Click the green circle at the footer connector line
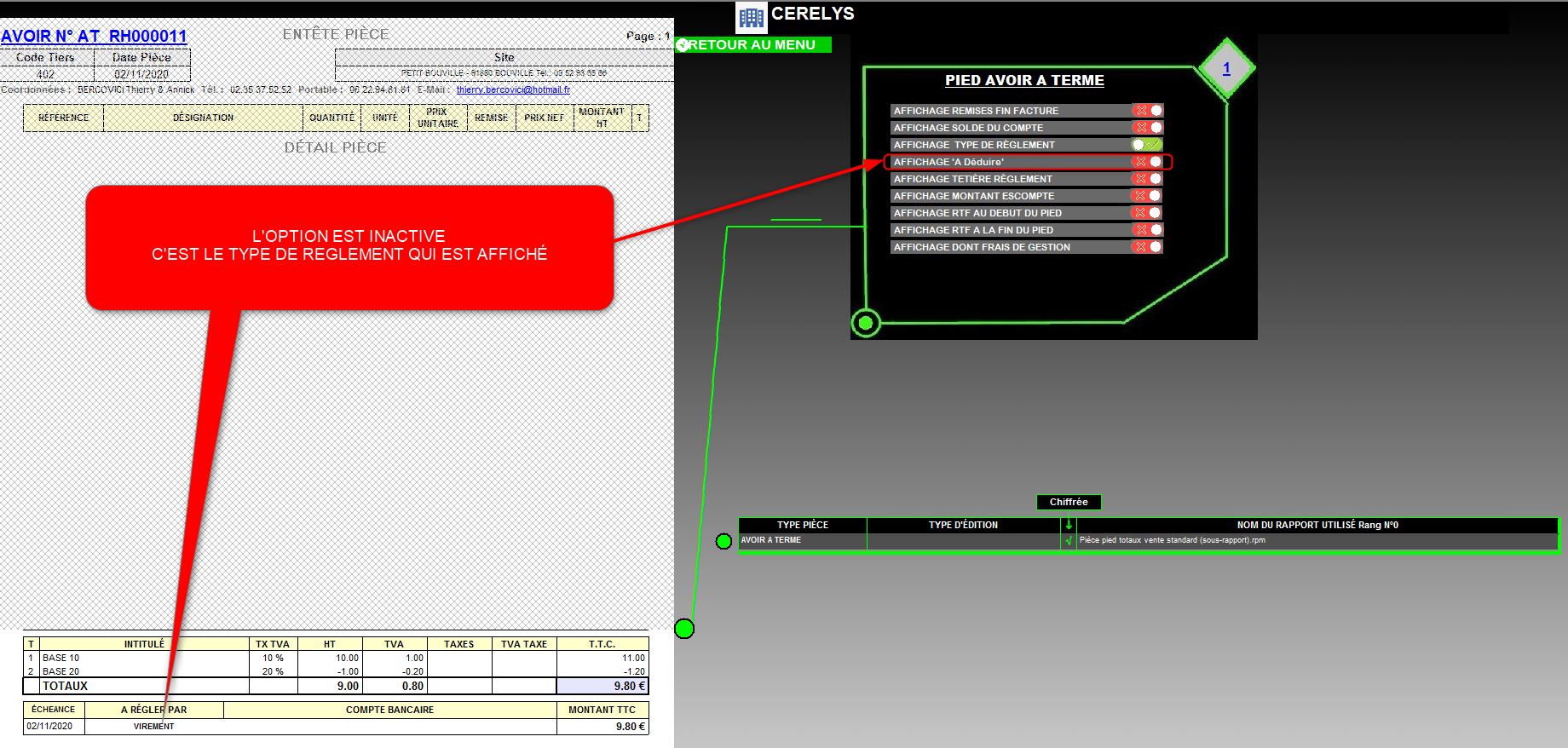1568x748 pixels. click(684, 629)
